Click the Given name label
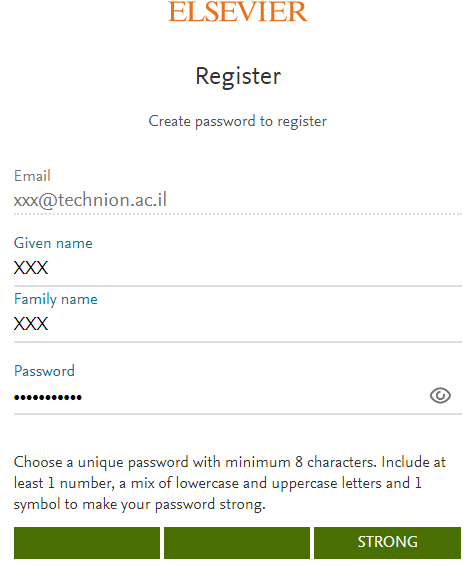This screenshot has width=472, height=566. coord(53,243)
